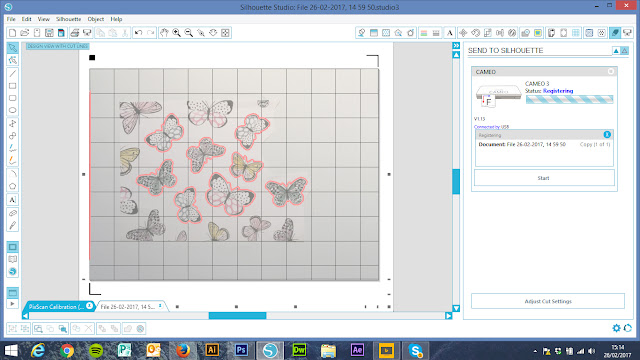This screenshot has width=640, height=360.
Task: Click the Start button
Action: (544, 178)
